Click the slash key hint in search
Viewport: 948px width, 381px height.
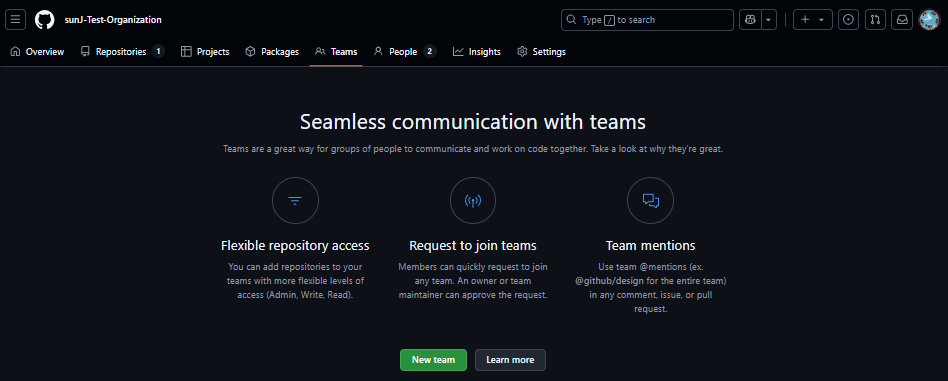(x=609, y=20)
